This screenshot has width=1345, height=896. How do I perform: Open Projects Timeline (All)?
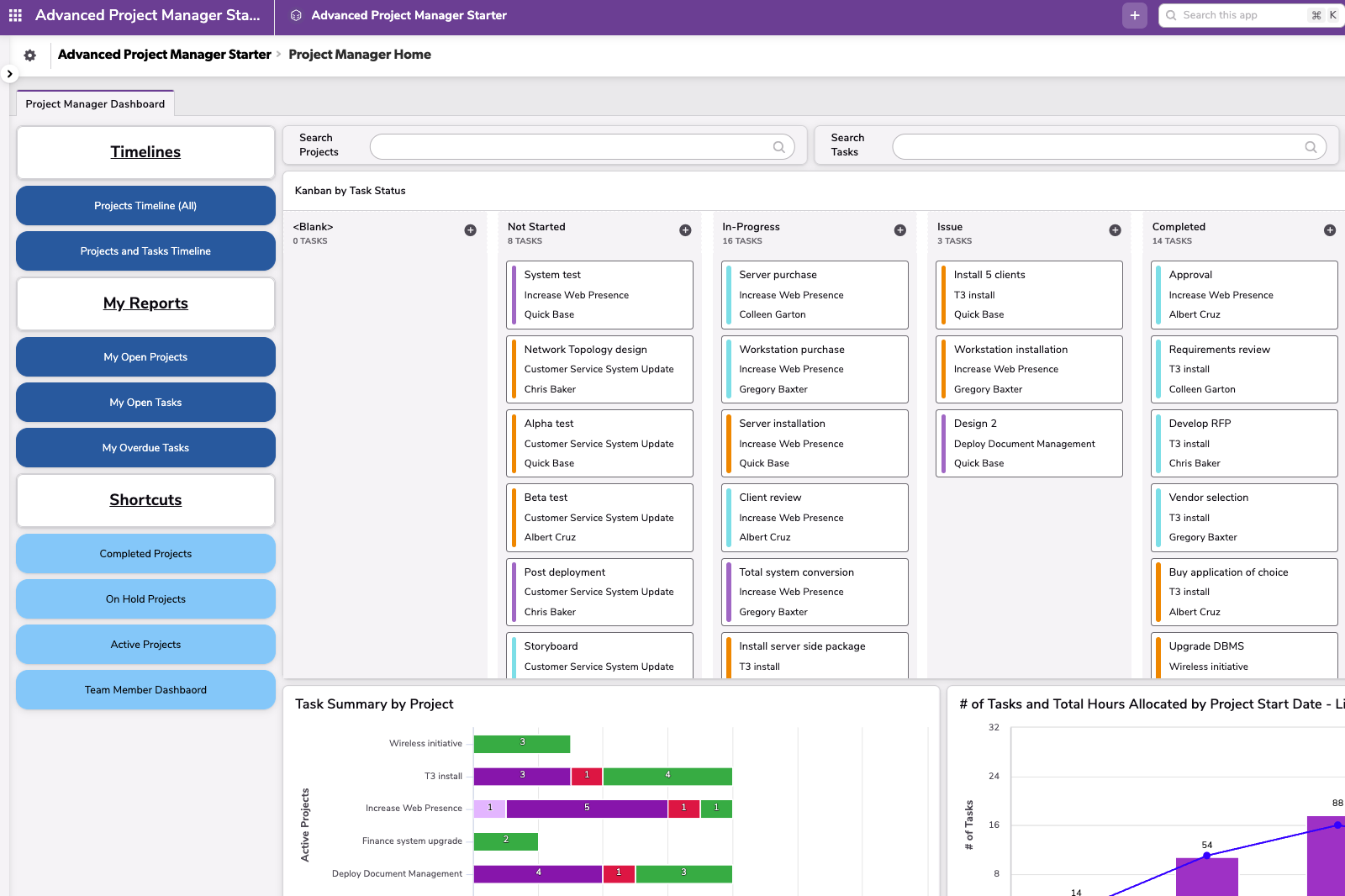pos(145,205)
